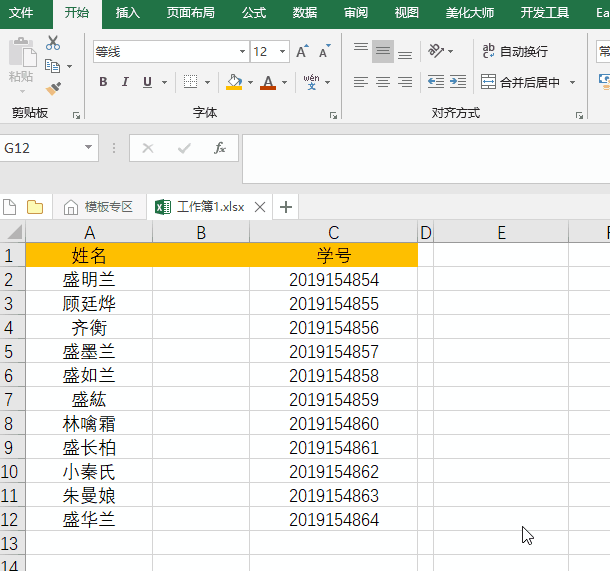Switch to the 开发工具 tab
The width and height of the screenshot is (610, 571).
tap(545, 13)
